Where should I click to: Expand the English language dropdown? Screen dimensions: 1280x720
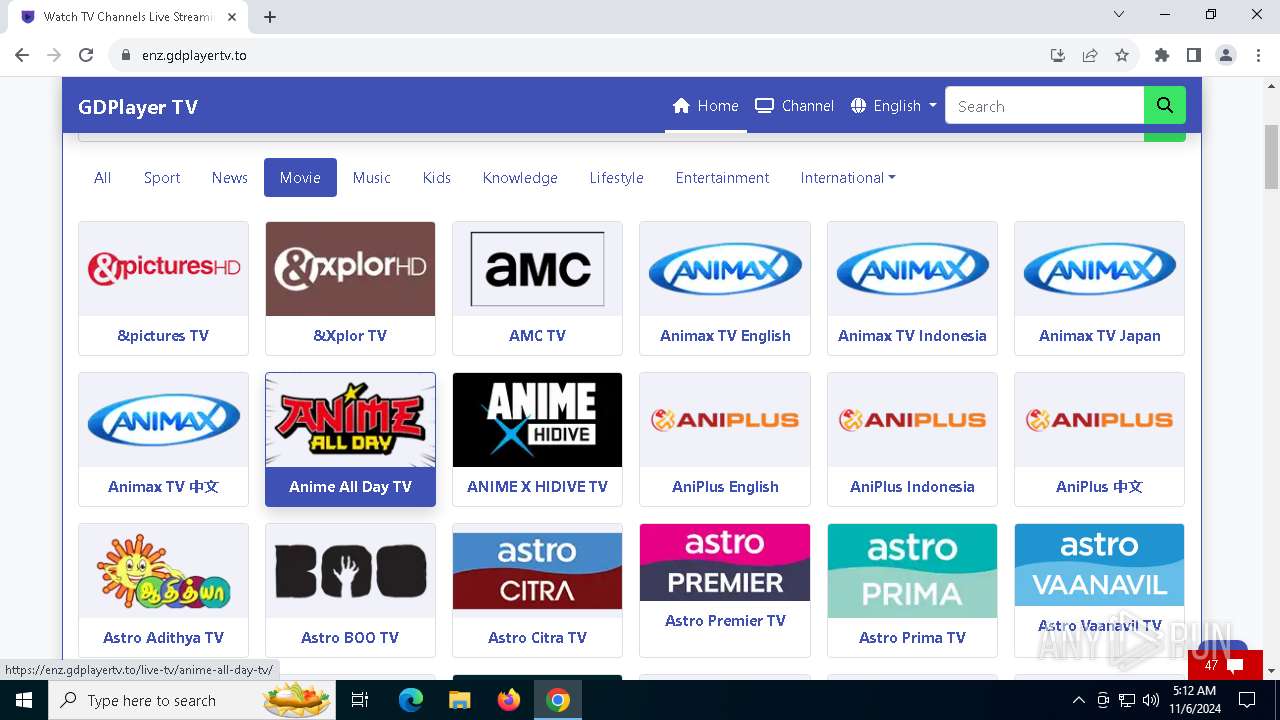tap(893, 105)
